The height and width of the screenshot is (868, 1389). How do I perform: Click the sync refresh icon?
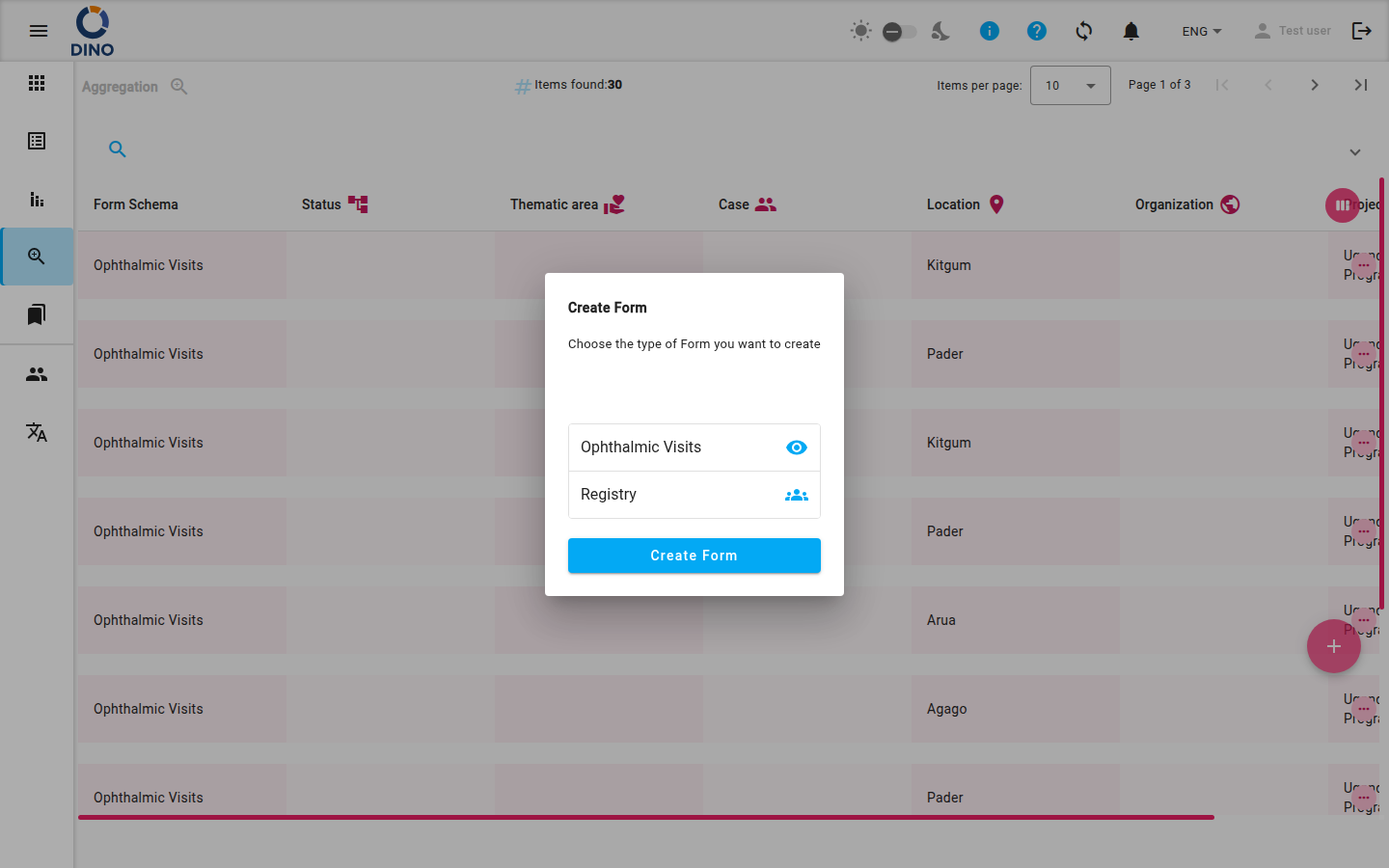(x=1084, y=31)
